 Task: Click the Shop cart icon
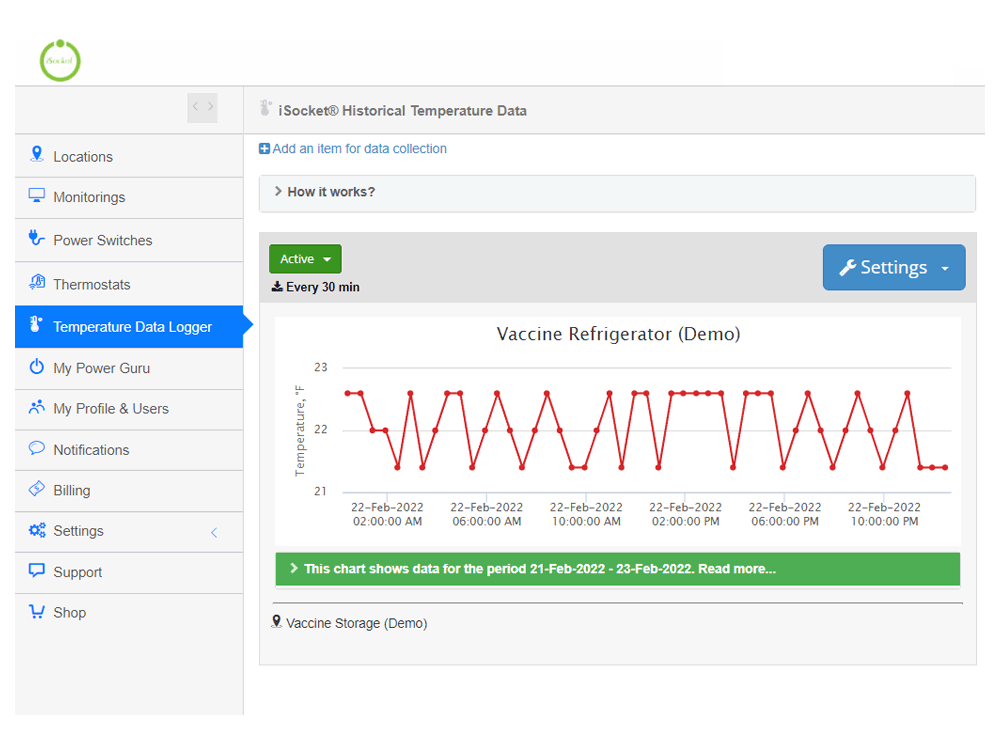(37, 612)
